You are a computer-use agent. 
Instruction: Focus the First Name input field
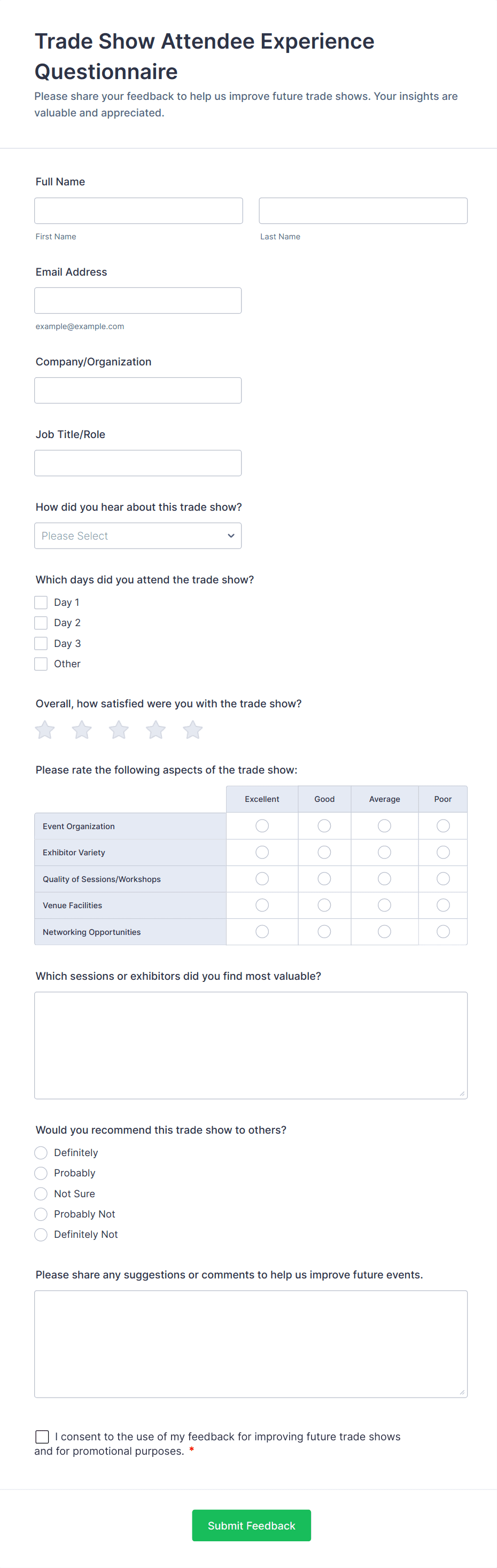138,210
